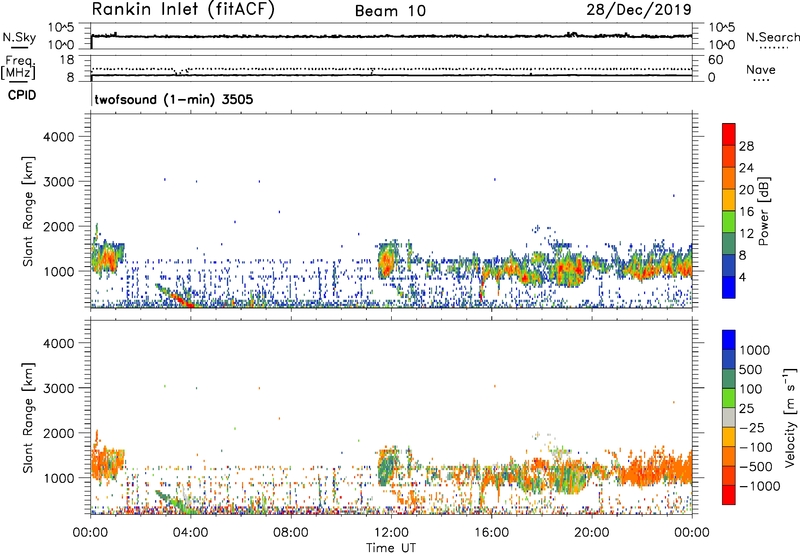Click the -100 label on velocity colorbar
The image size is (800, 554).
coord(756,447)
